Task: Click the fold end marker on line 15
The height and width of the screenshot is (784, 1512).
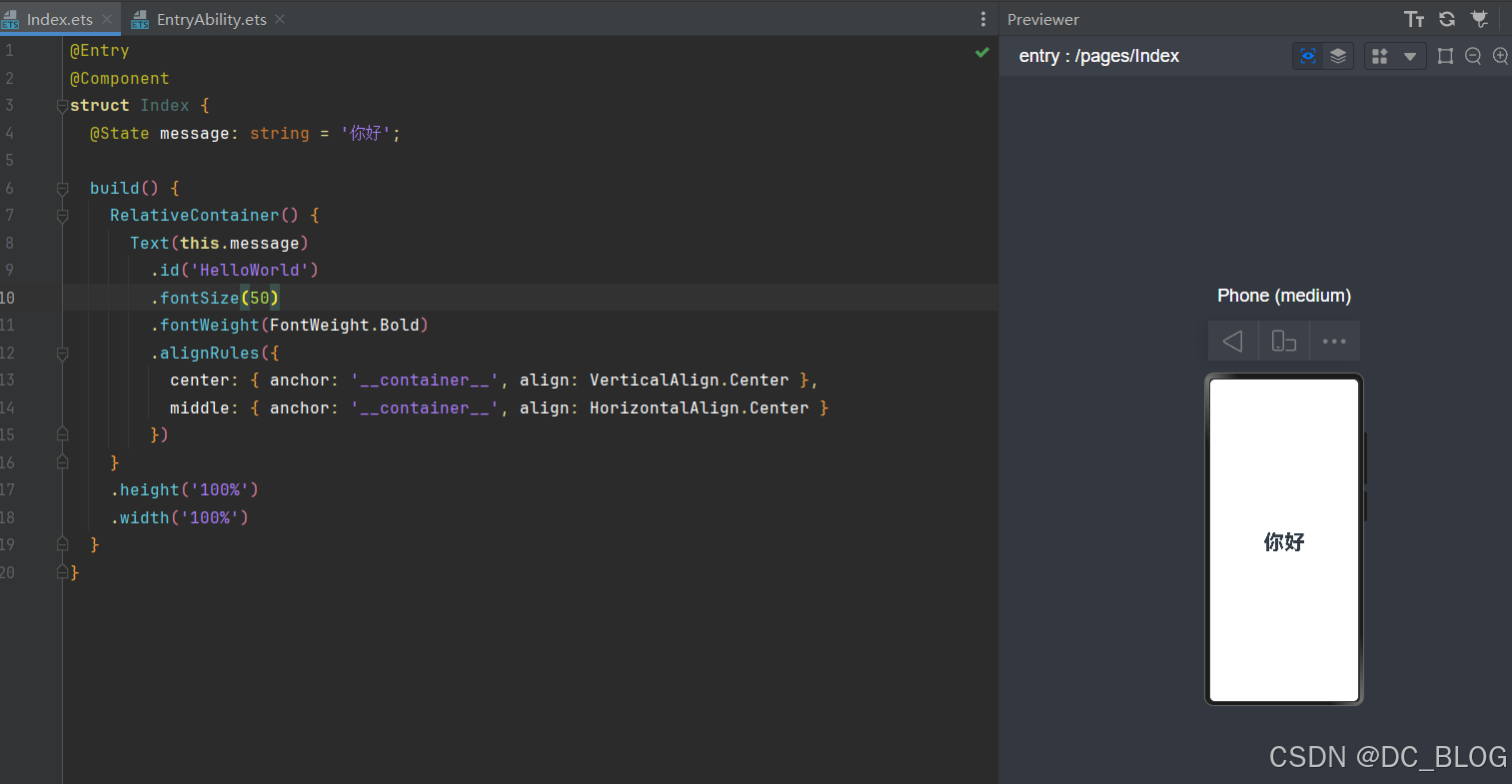Action: tap(62, 434)
